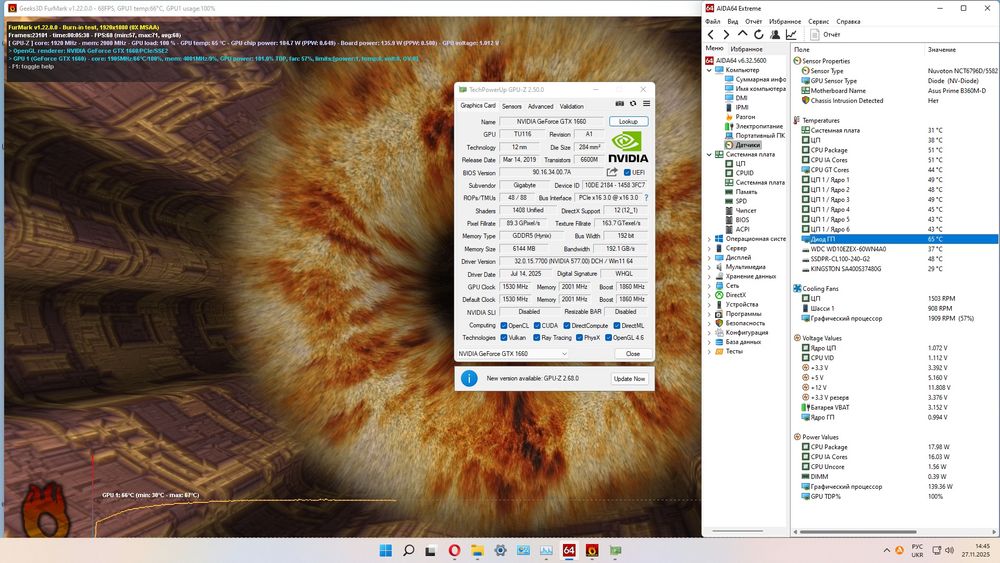Open GPU selection dropdown in GPU-Z
The height and width of the screenshot is (563, 1000).
point(513,354)
